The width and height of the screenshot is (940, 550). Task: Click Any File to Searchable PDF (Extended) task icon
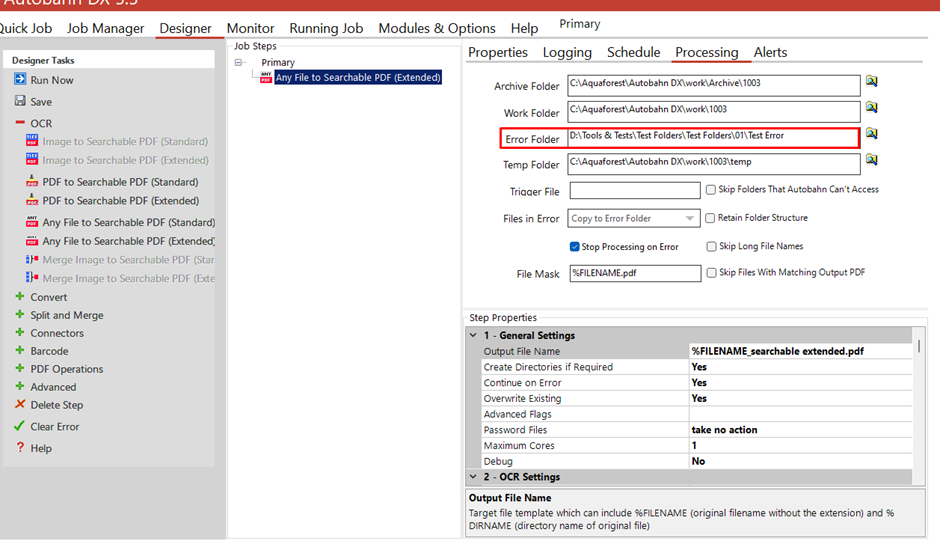point(32,241)
